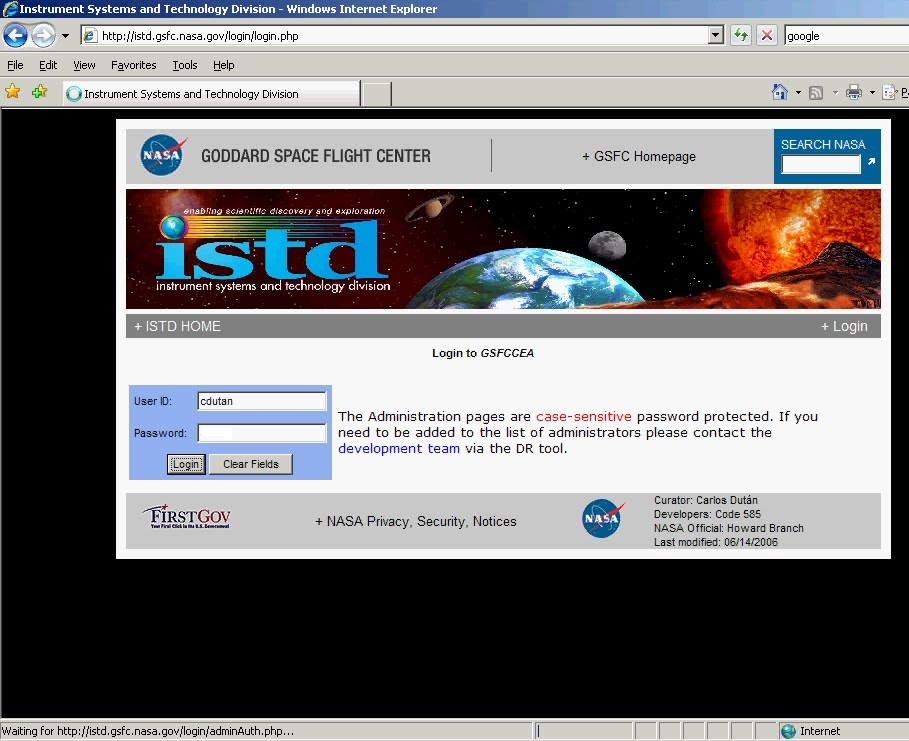Click the Internet zone status icon
Viewport: 909px width, 741px height.
788,731
